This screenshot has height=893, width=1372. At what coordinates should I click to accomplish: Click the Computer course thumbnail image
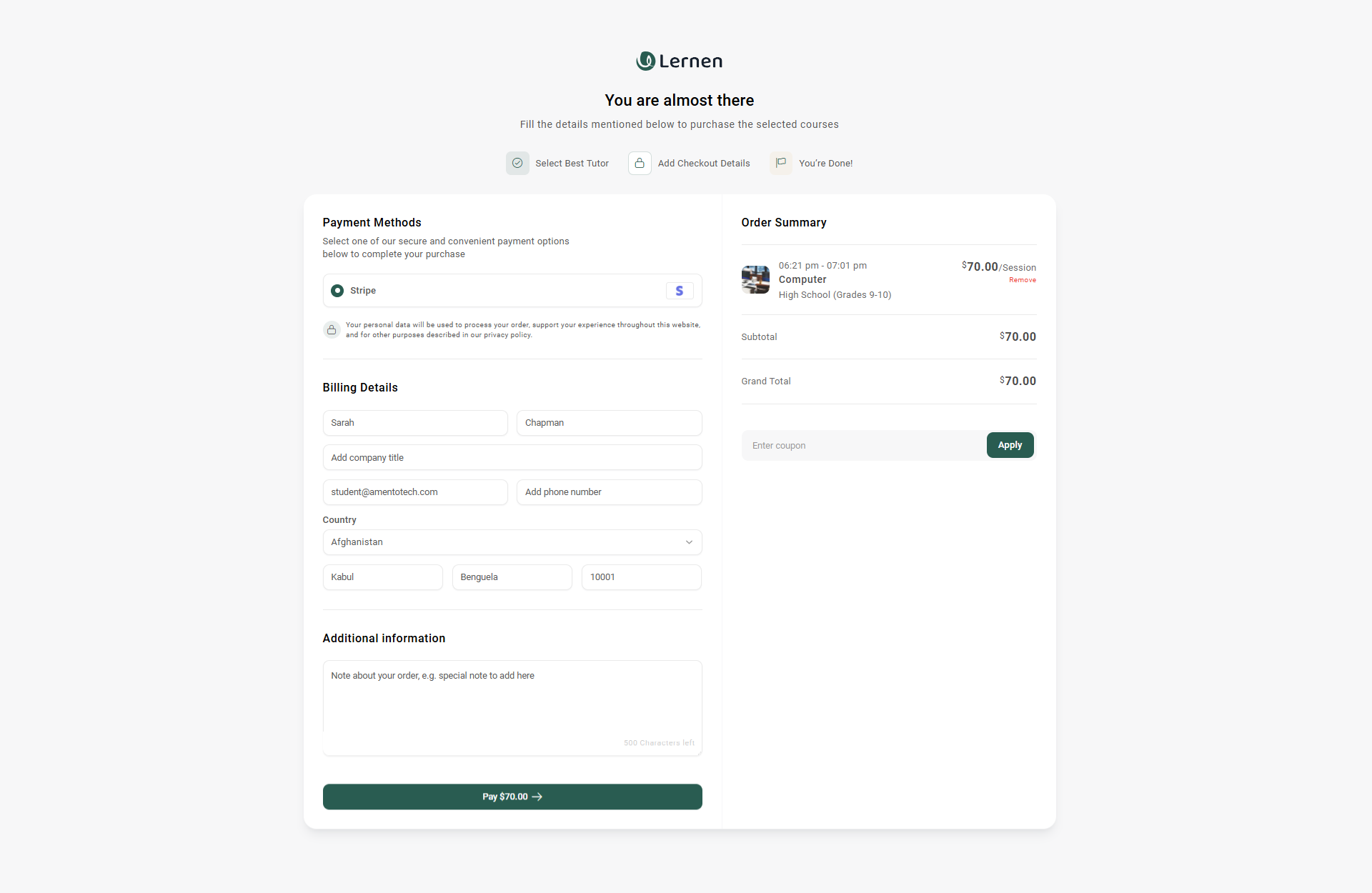tap(755, 279)
